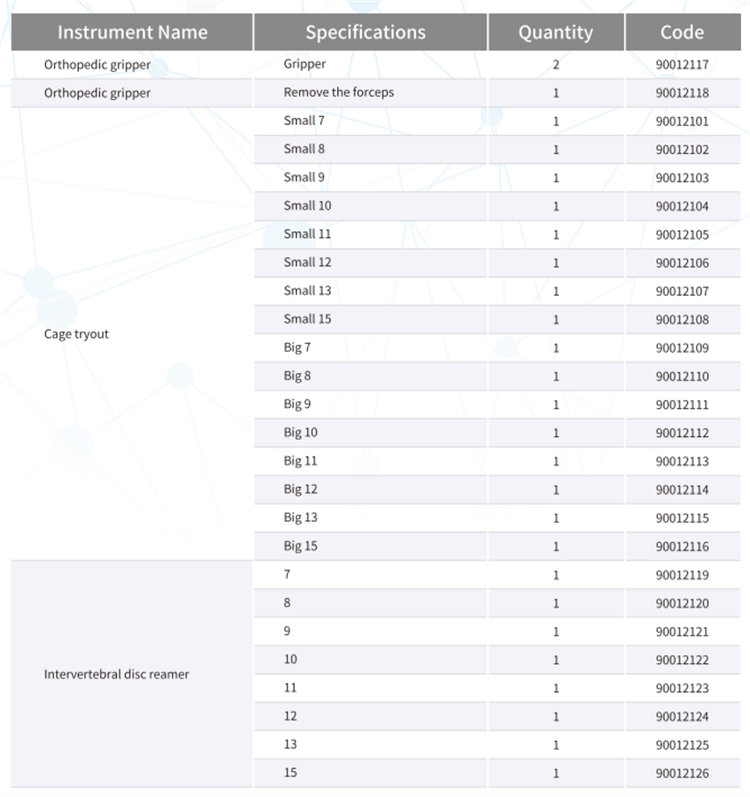
Task: Select code 90012113
Action: pos(682,462)
